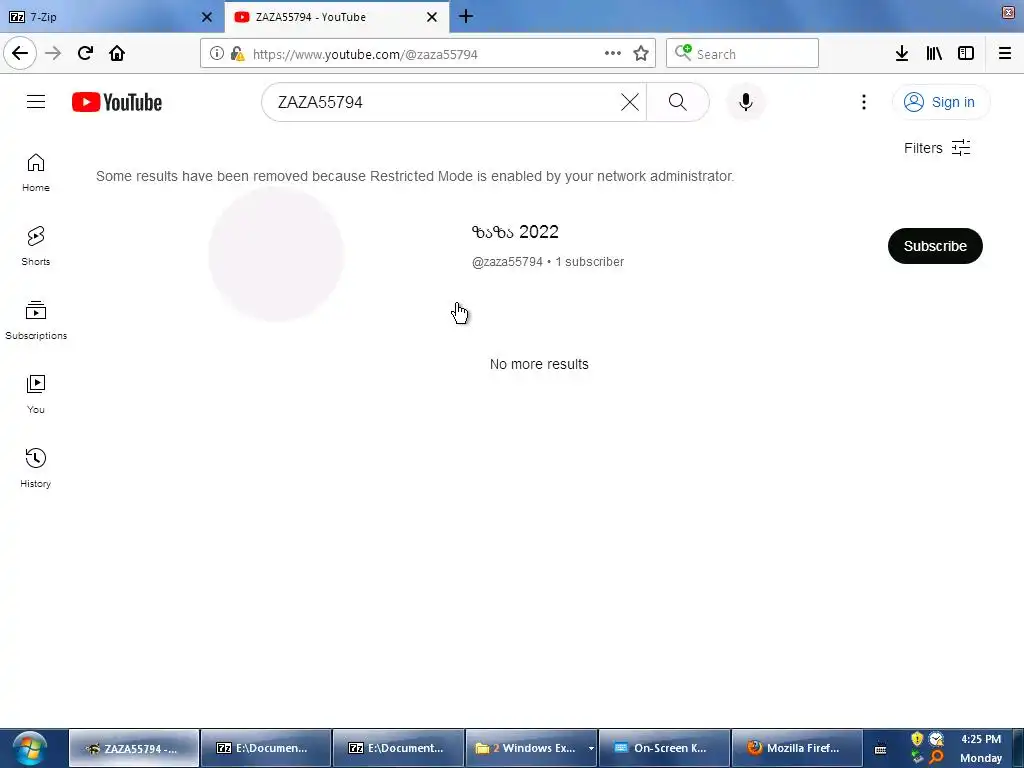Switch to second E:\Document... 7-Zip taskbar item

click(x=398, y=748)
